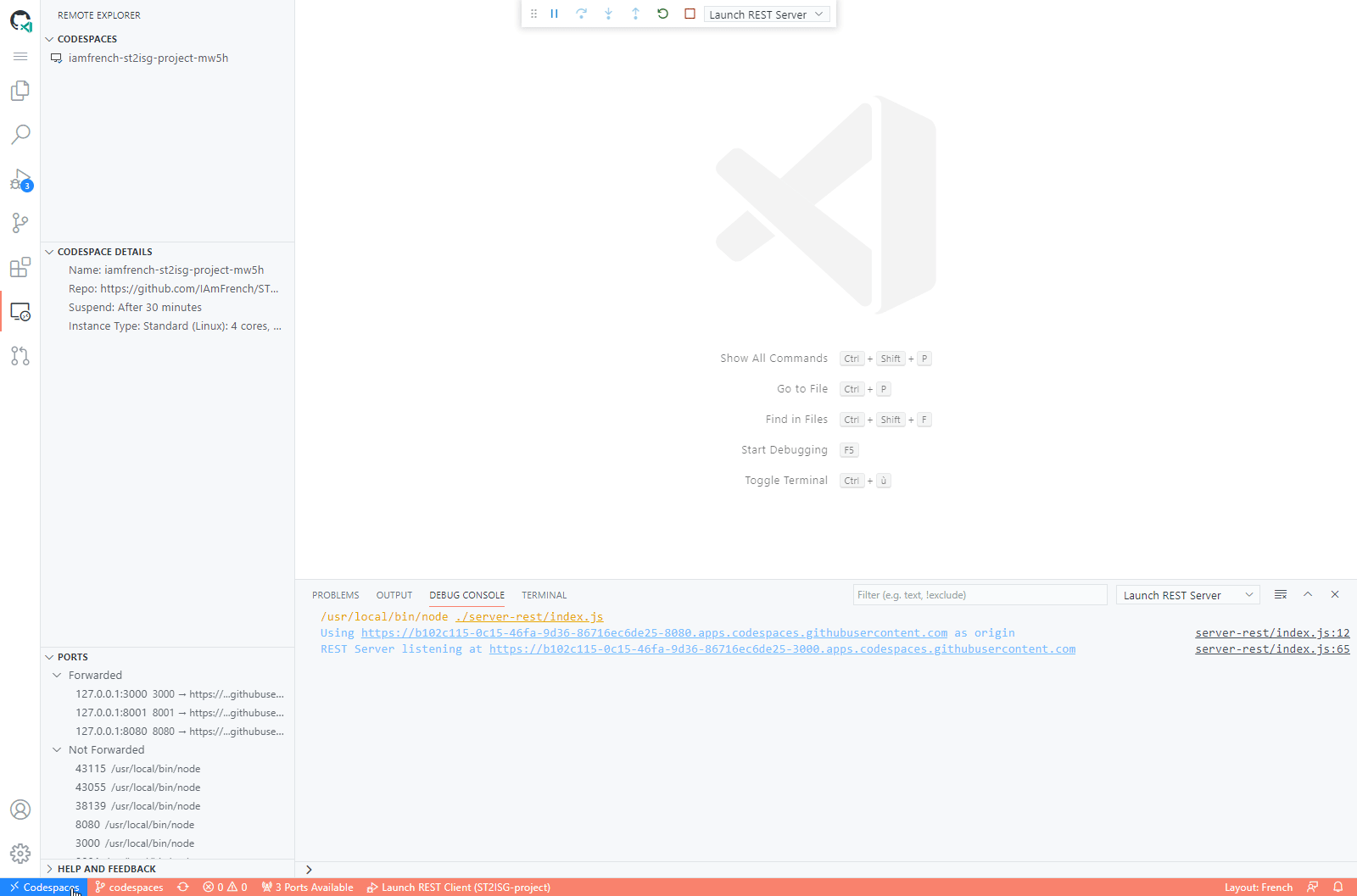This screenshot has width=1357, height=896.
Task: Click the Codespaces remote status indicator
Action: pos(43,888)
